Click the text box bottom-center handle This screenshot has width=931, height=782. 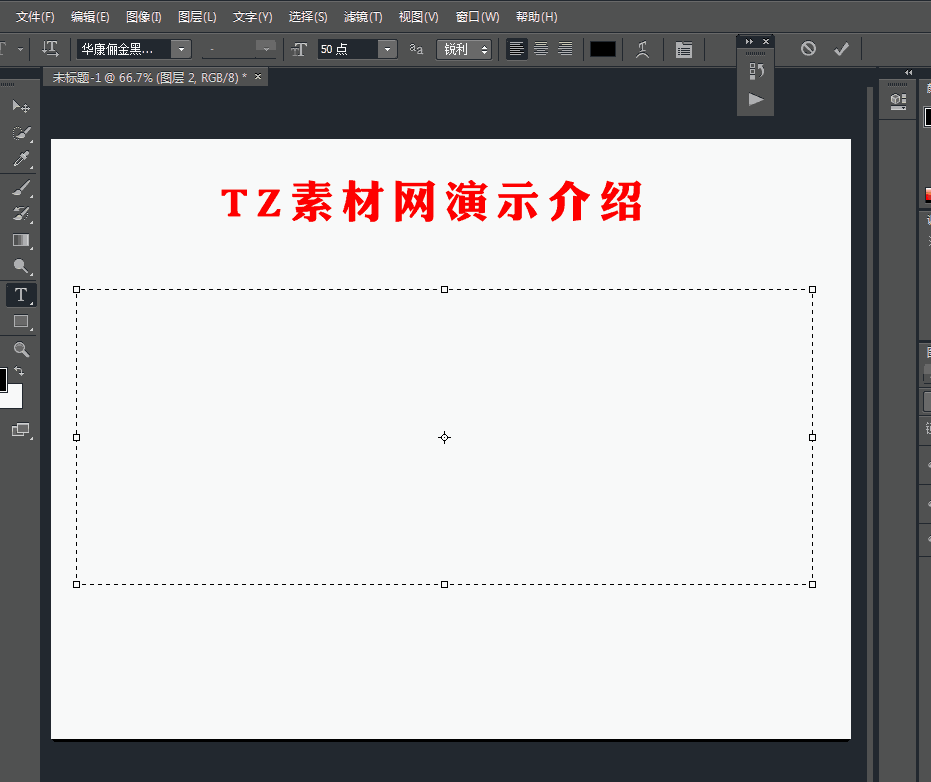click(445, 585)
